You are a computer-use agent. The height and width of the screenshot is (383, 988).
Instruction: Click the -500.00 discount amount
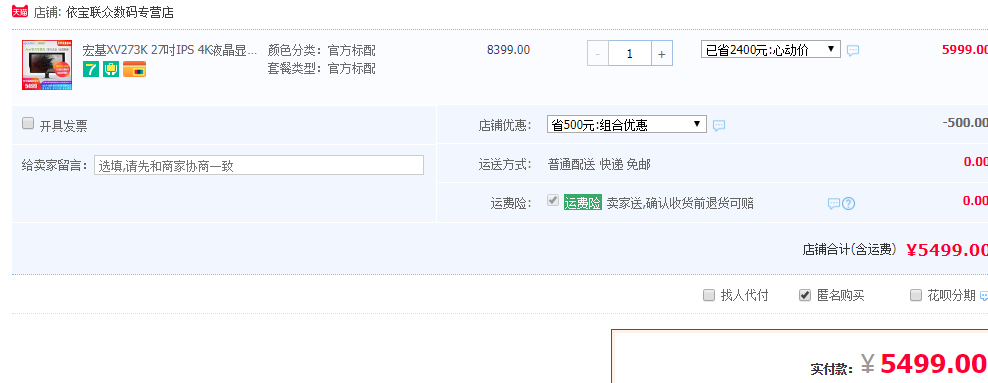coord(965,122)
